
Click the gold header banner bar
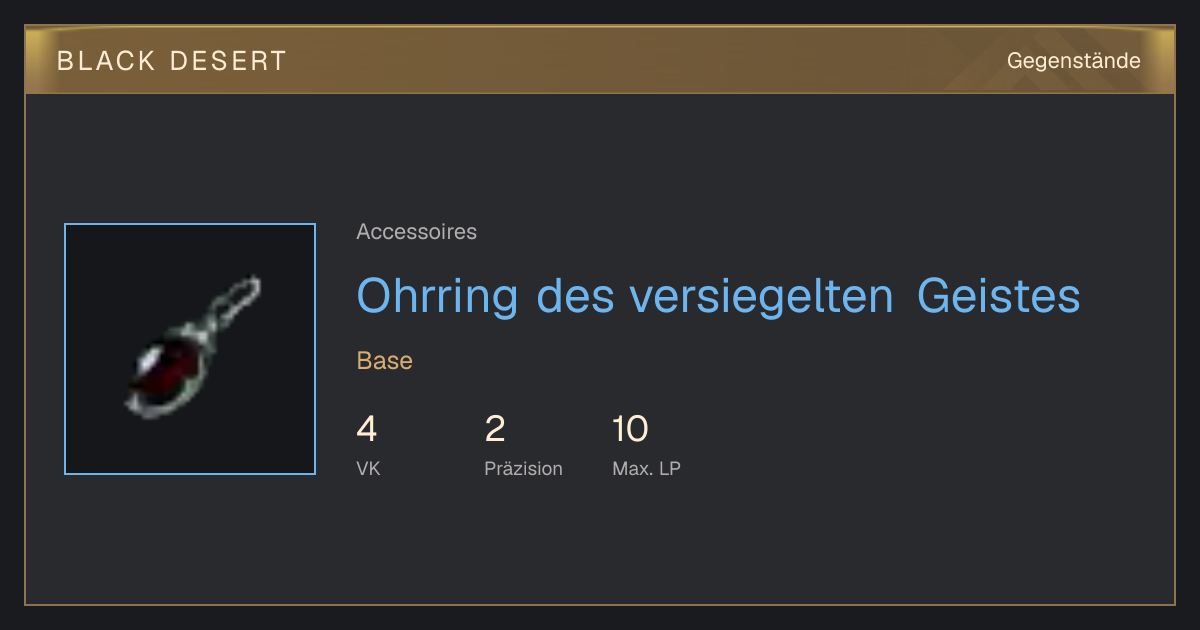pos(600,60)
